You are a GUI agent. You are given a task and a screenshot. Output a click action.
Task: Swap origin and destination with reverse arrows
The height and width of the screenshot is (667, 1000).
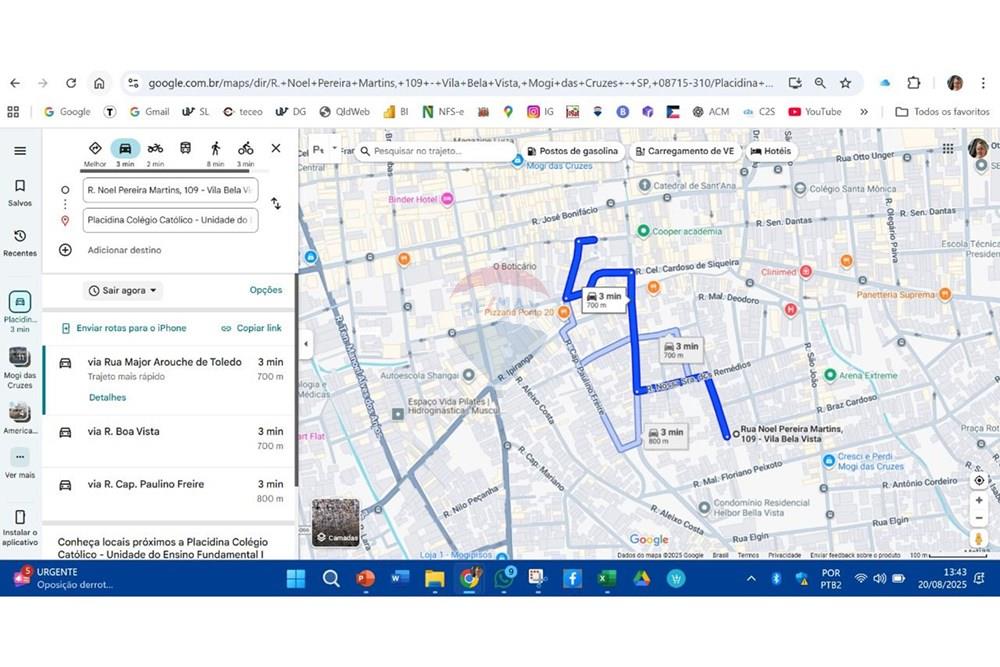276,204
